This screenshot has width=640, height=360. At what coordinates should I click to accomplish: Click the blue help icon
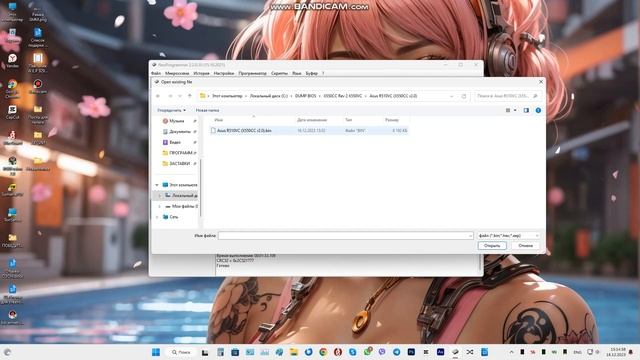(538, 110)
